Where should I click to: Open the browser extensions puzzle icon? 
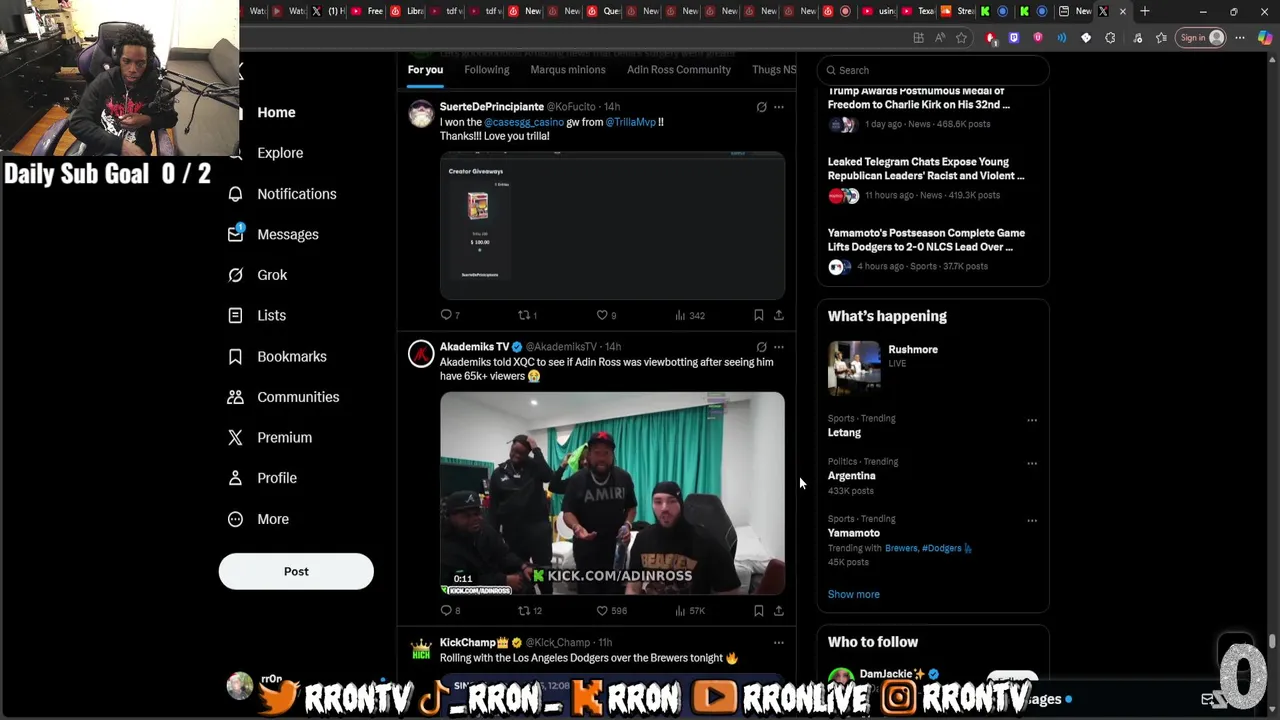pos(1110,38)
